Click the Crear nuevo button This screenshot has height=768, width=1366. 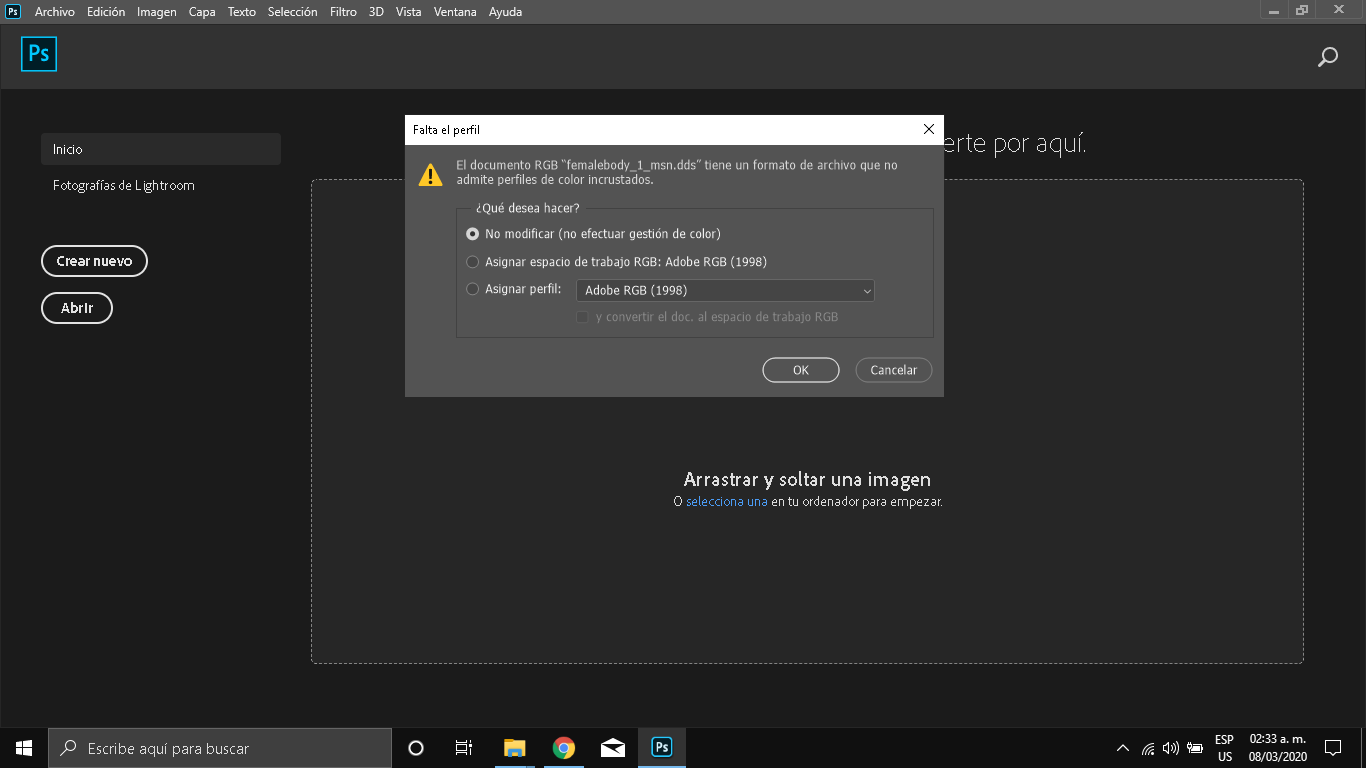94,261
